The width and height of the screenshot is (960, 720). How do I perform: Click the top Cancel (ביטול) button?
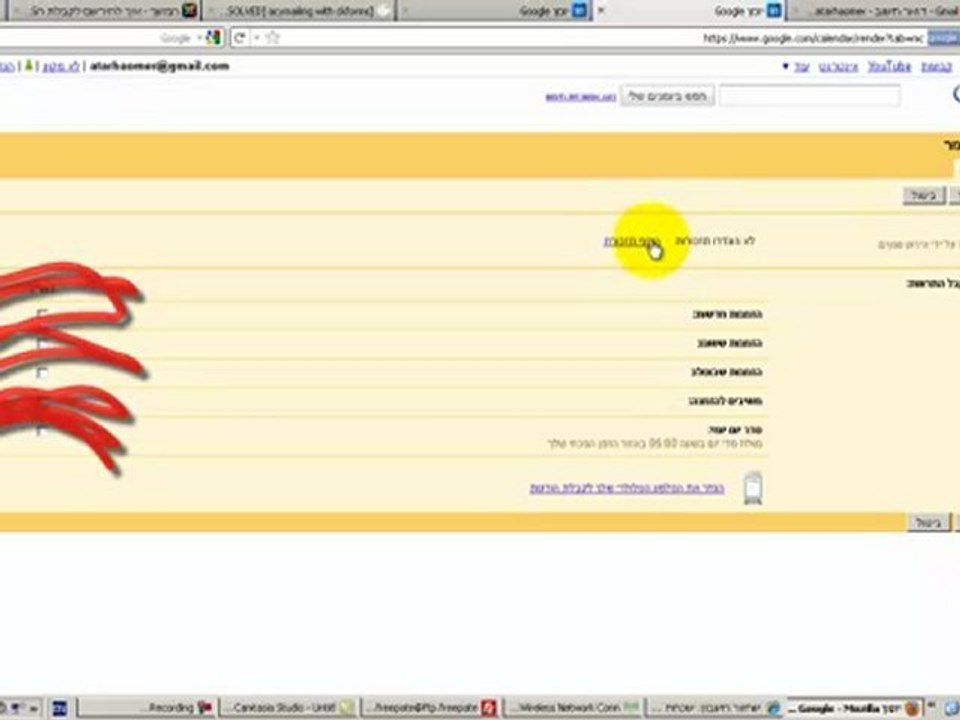pos(924,196)
